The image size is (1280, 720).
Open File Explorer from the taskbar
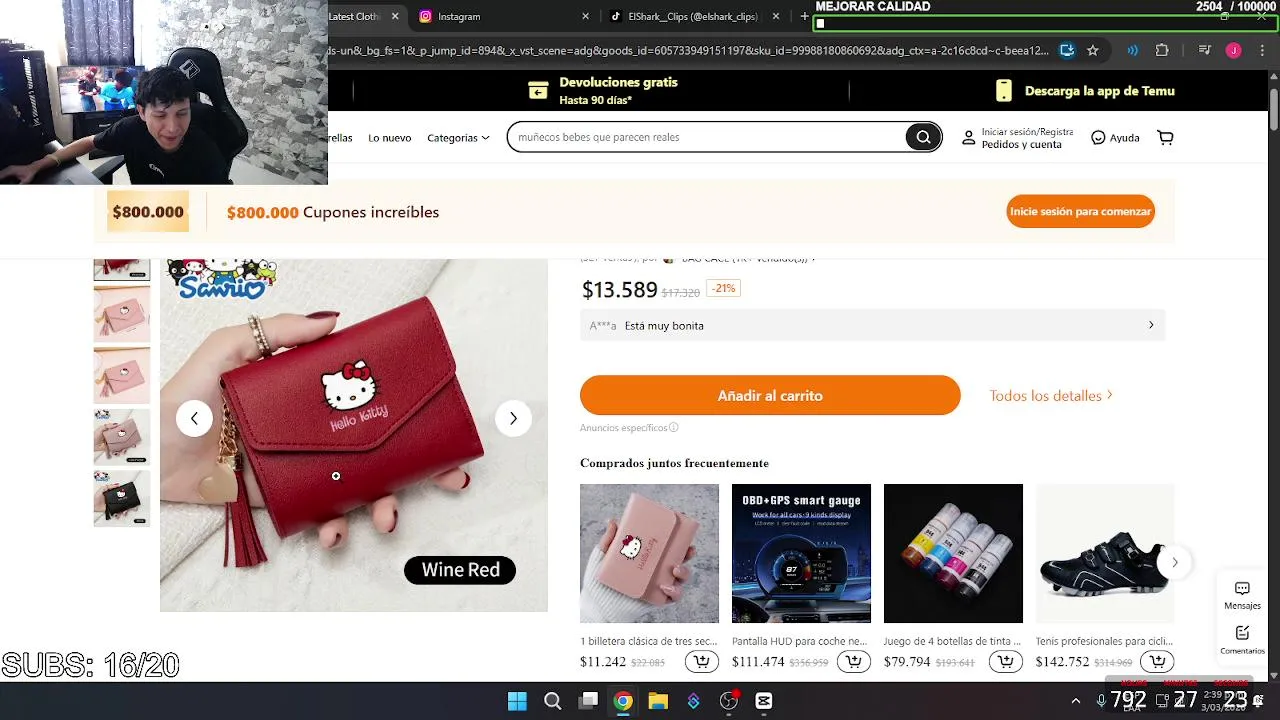pos(658,701)
